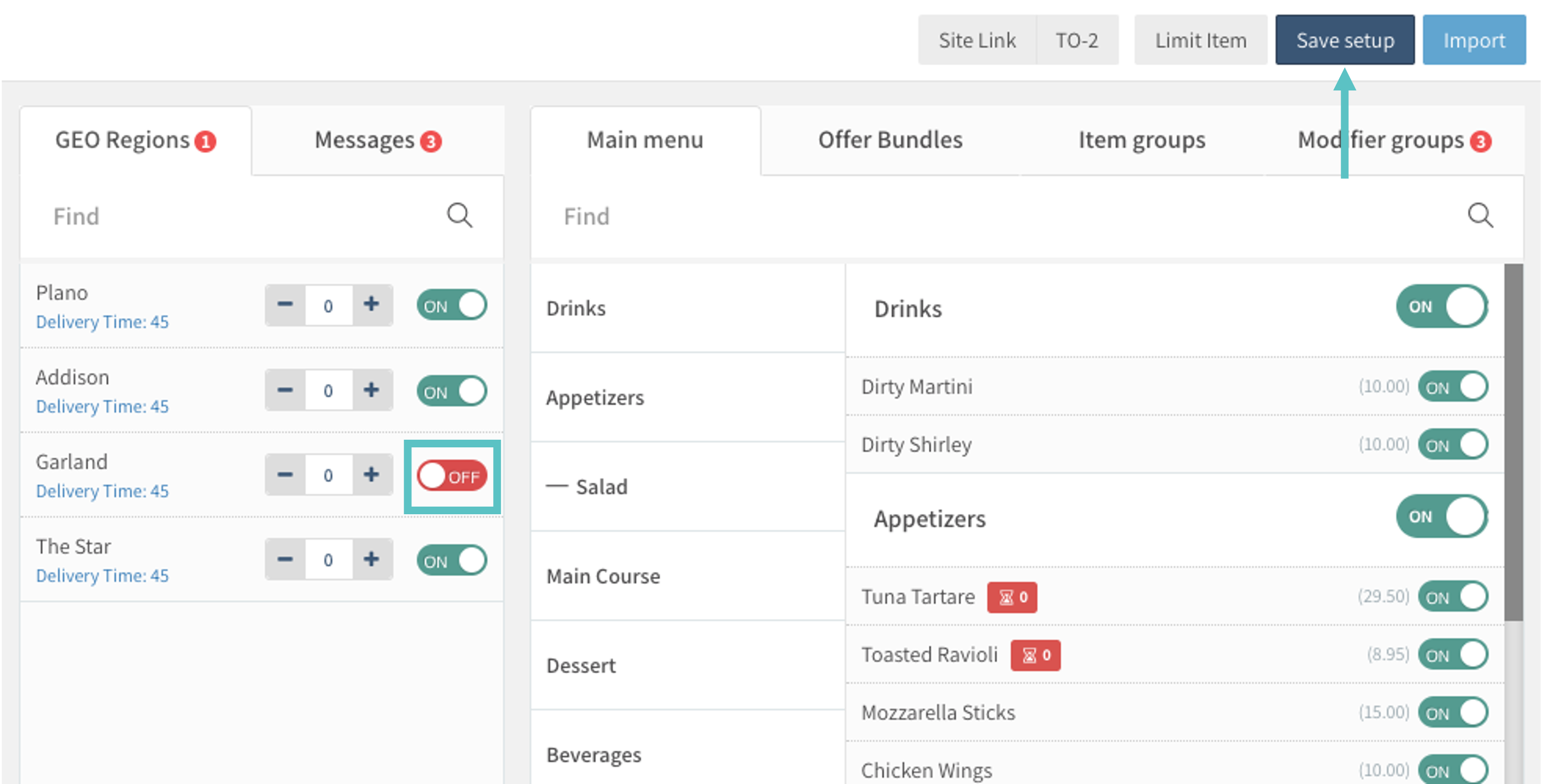Open the Offer Bundles tab

889,140
